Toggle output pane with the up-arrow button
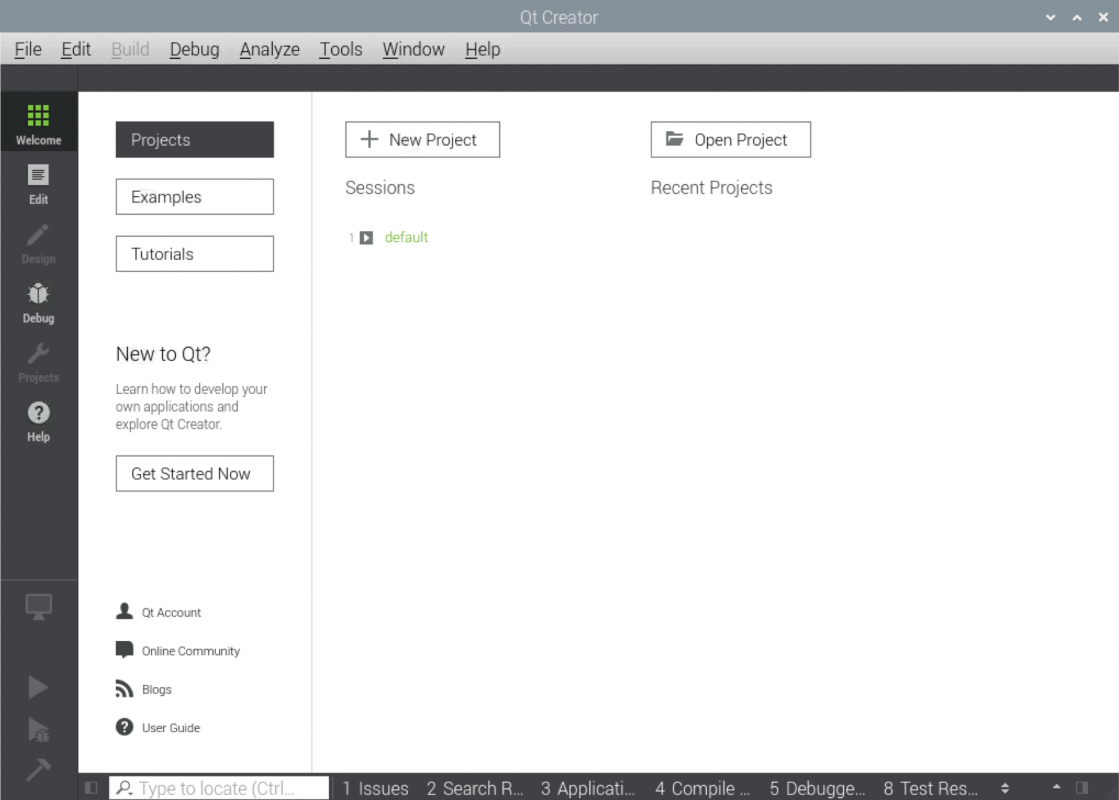Screen dimensions: 1119x800 1057,789
